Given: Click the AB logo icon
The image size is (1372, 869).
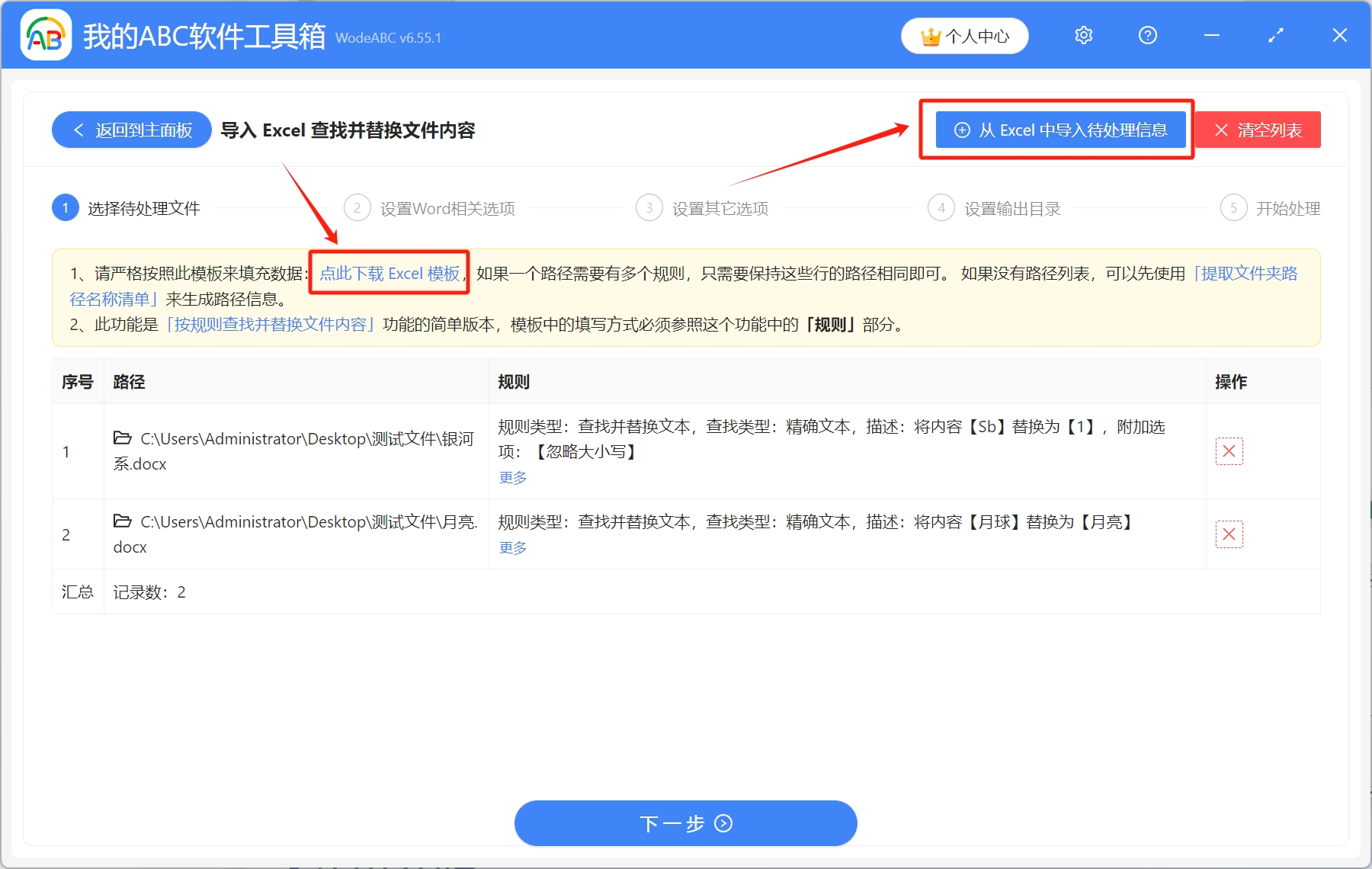Looking at the screenshot, I should [x=46, y=35].
